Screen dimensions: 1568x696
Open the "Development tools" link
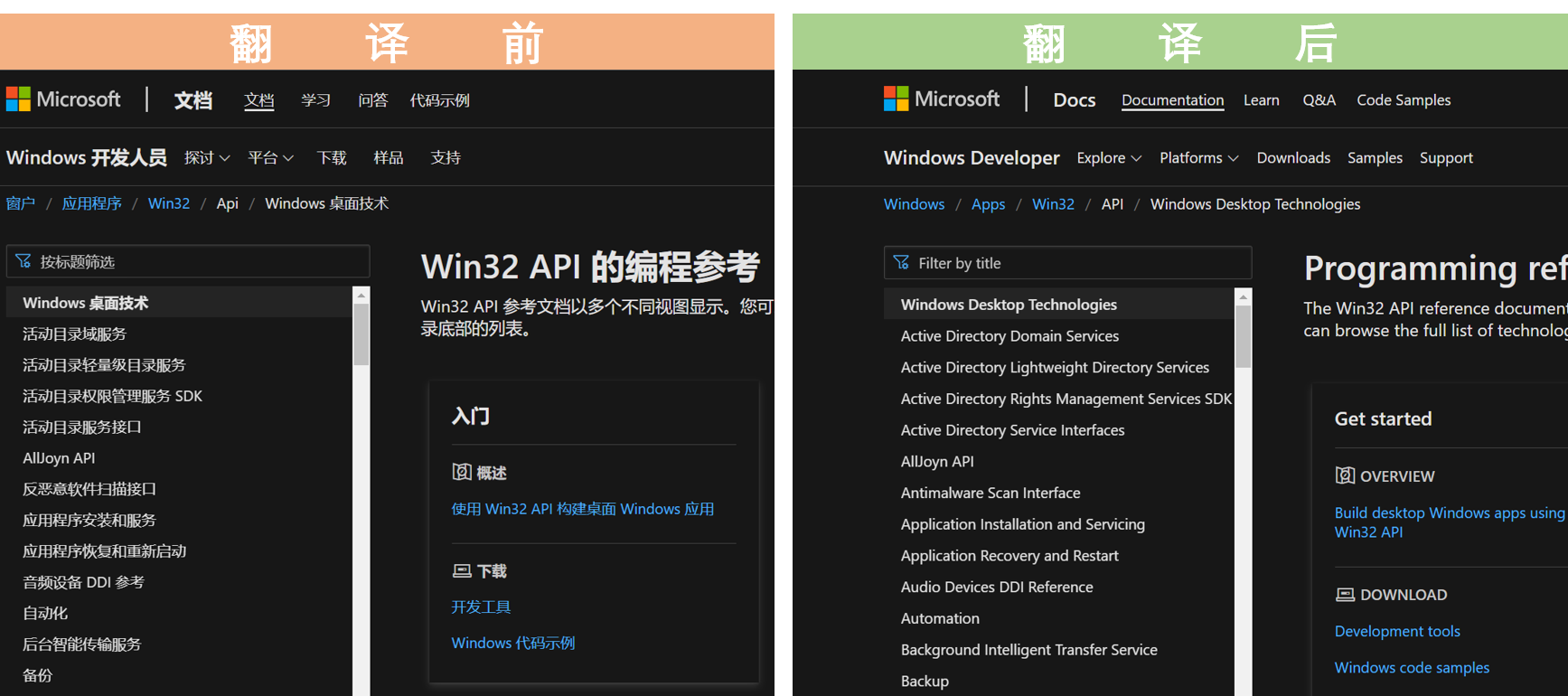(x=1396, y=631)
